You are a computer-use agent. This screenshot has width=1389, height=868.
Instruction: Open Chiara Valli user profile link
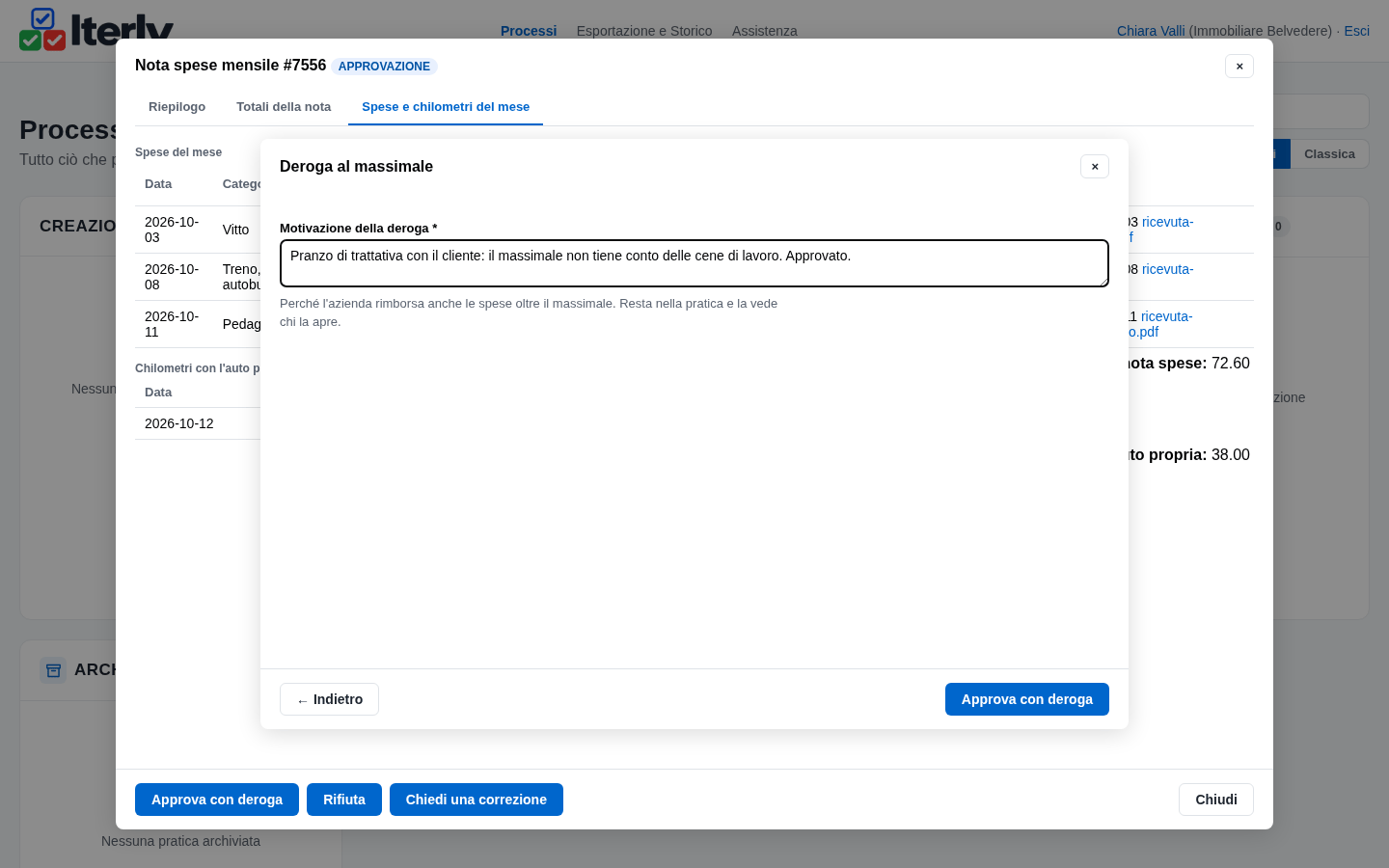point(1151,31)
